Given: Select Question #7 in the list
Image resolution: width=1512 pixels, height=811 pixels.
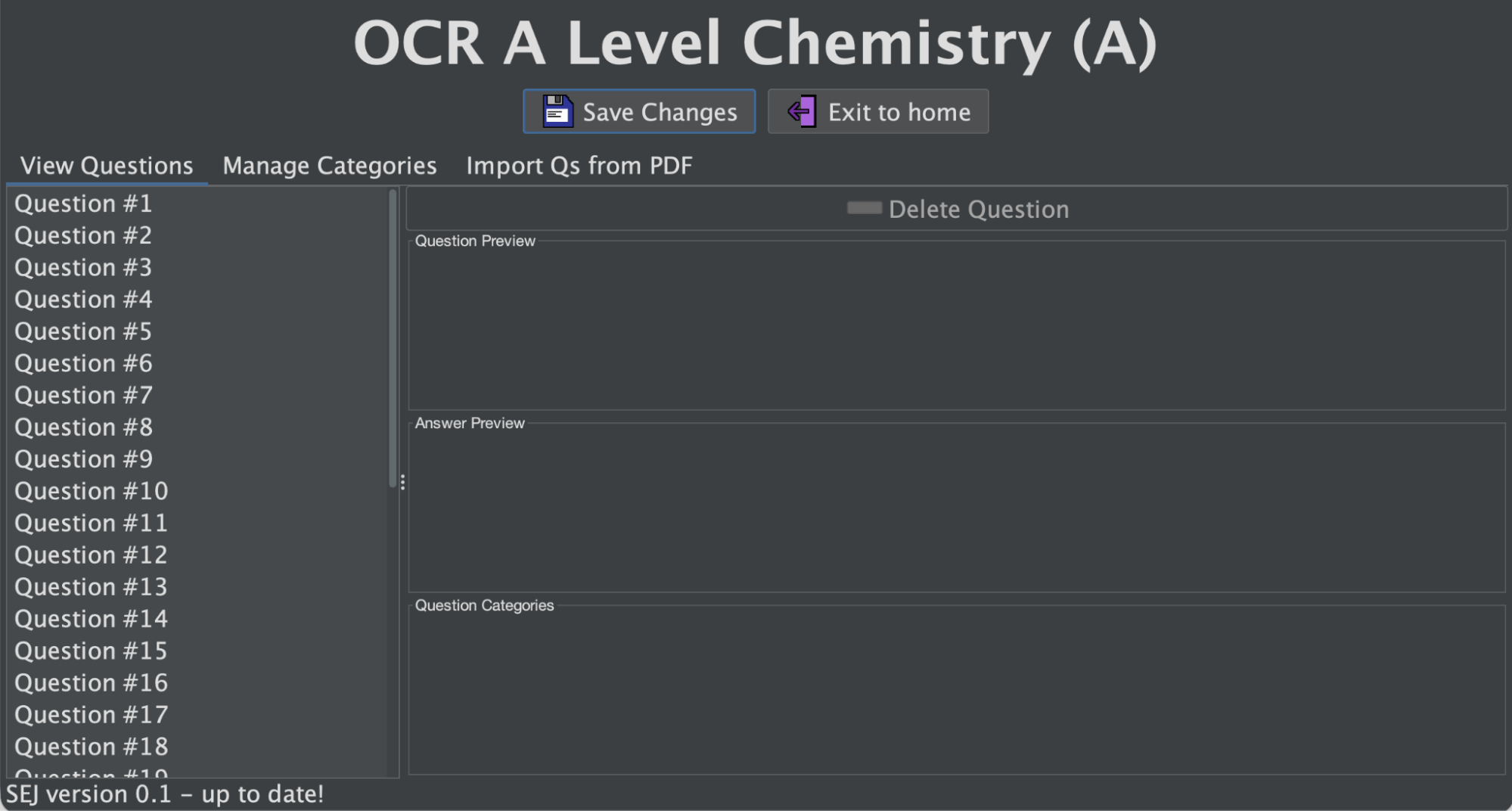Looking at the screenshot, I should click(x=83, y=396).
